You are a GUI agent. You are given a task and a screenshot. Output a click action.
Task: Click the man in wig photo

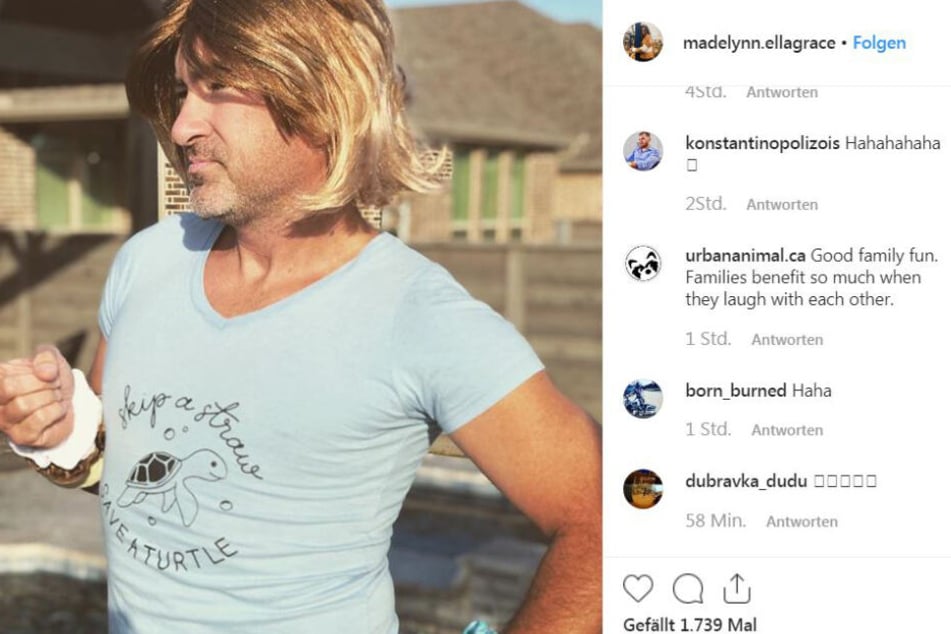pos(301,317)
